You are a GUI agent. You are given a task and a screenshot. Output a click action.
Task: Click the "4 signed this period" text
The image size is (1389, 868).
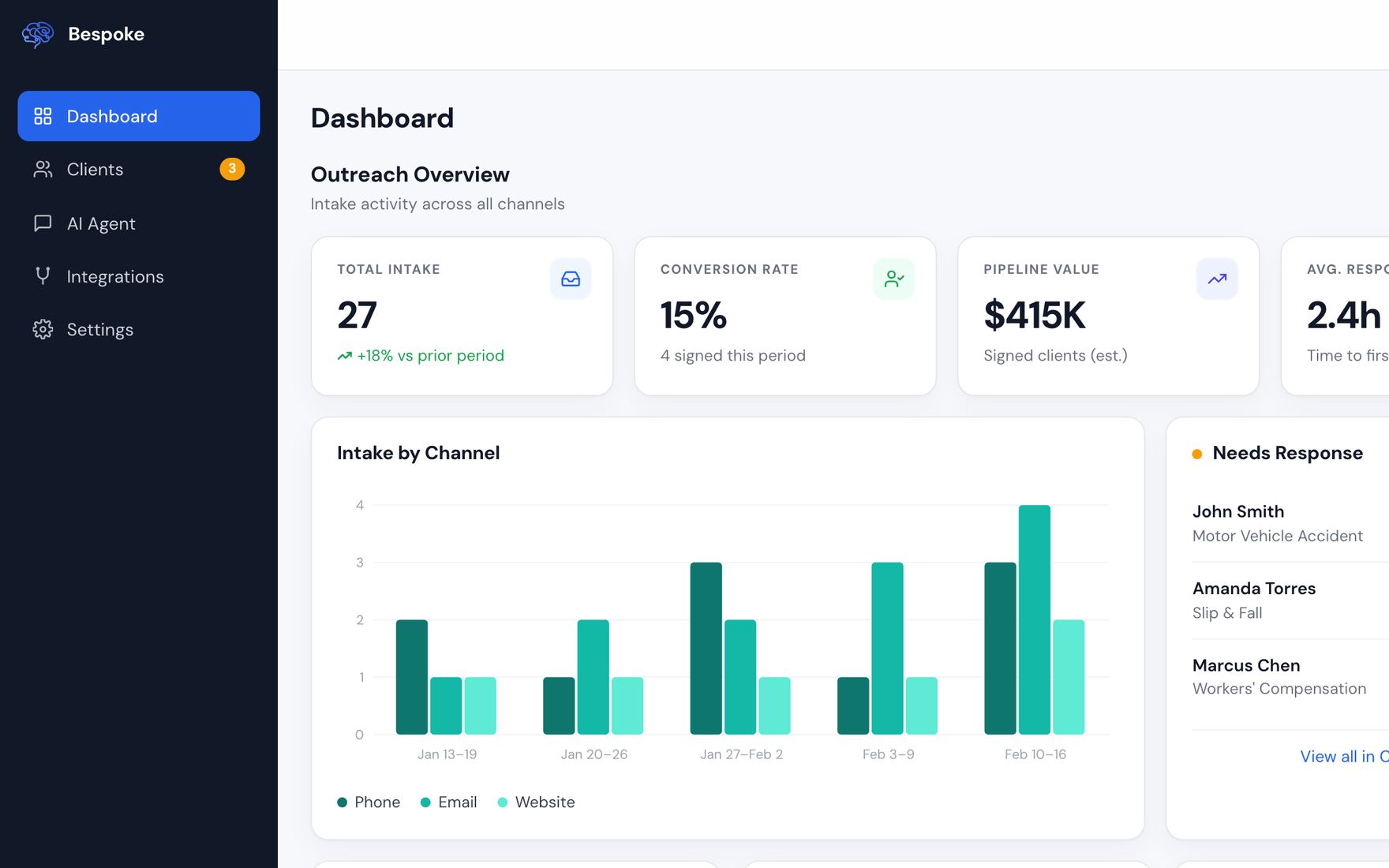coord(733,356)
